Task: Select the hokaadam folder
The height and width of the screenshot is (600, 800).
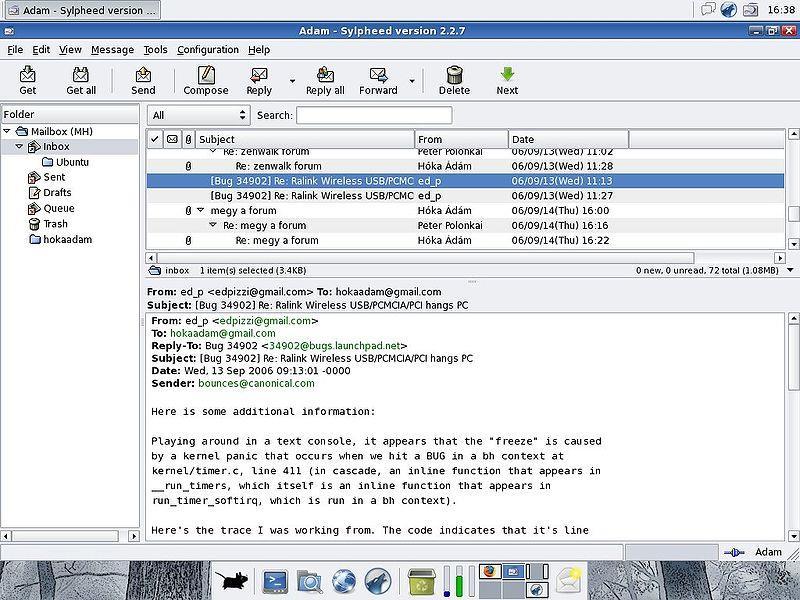Action: coord(67,239)
